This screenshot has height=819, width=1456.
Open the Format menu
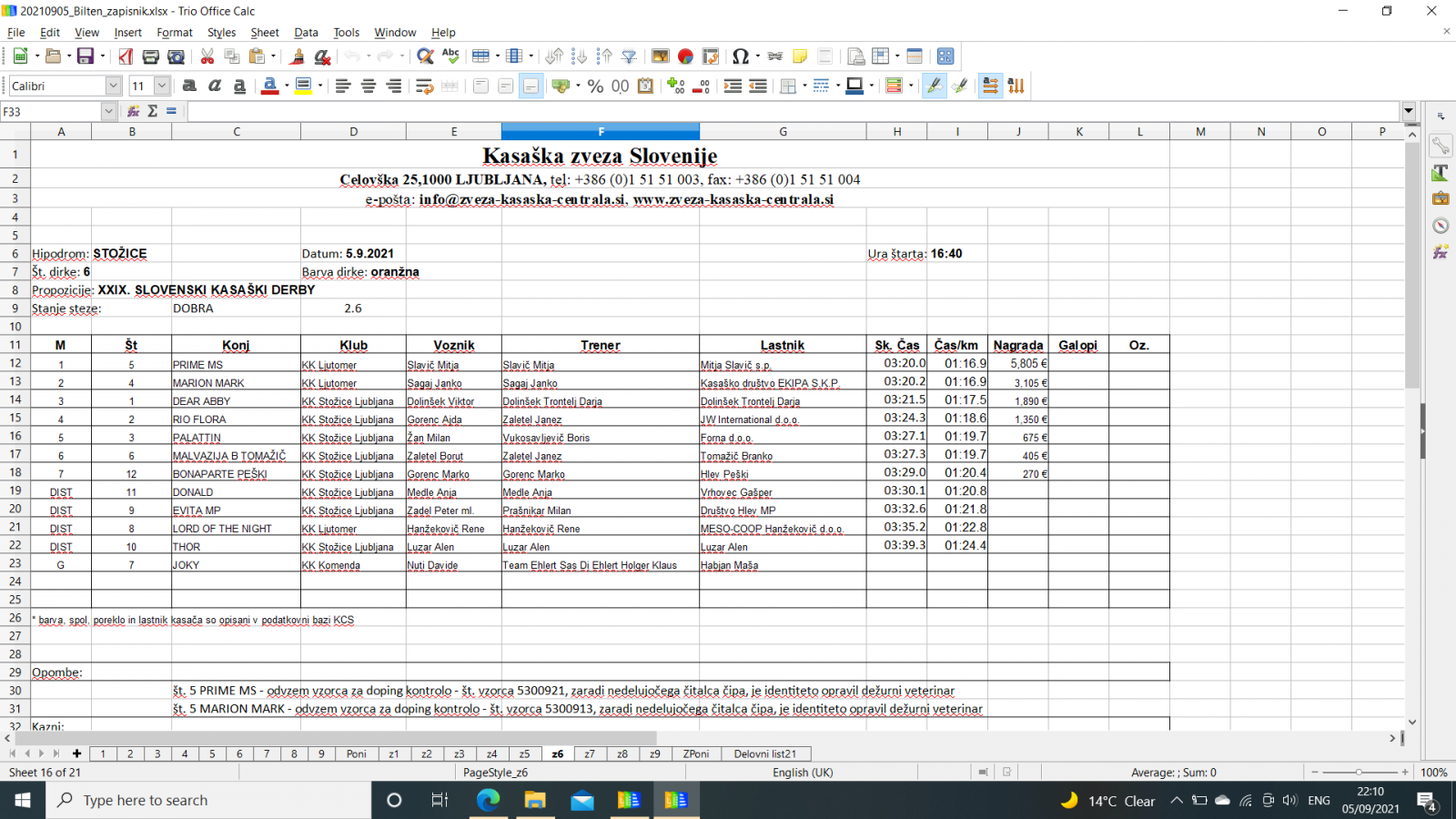coord(174,32)
